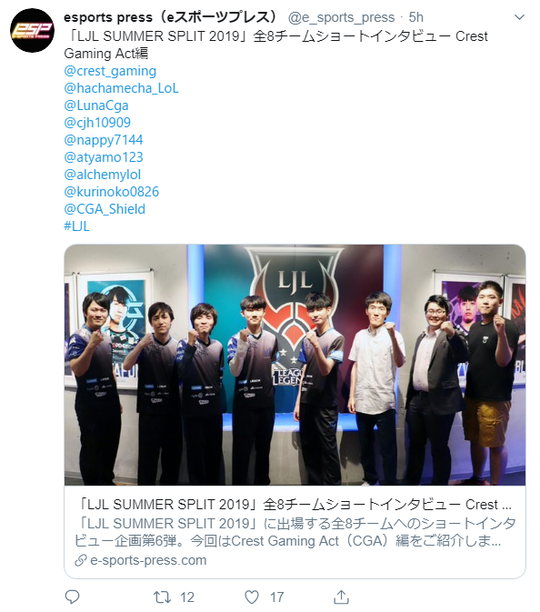The image size is (540, 612).
Task: Open the esports press profile avatar
Action: tap(32, 30)
